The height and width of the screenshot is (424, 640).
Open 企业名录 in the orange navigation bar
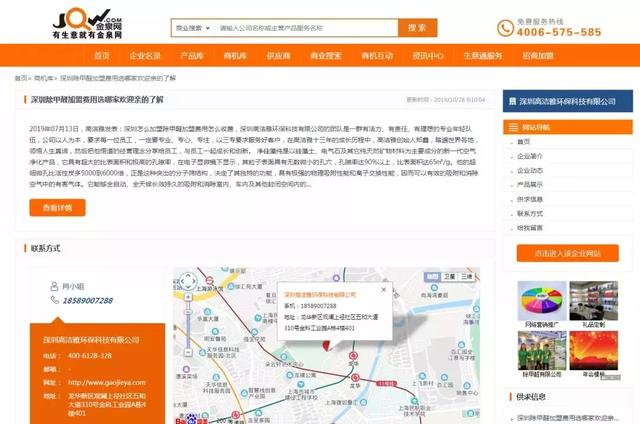coord(145,55)
